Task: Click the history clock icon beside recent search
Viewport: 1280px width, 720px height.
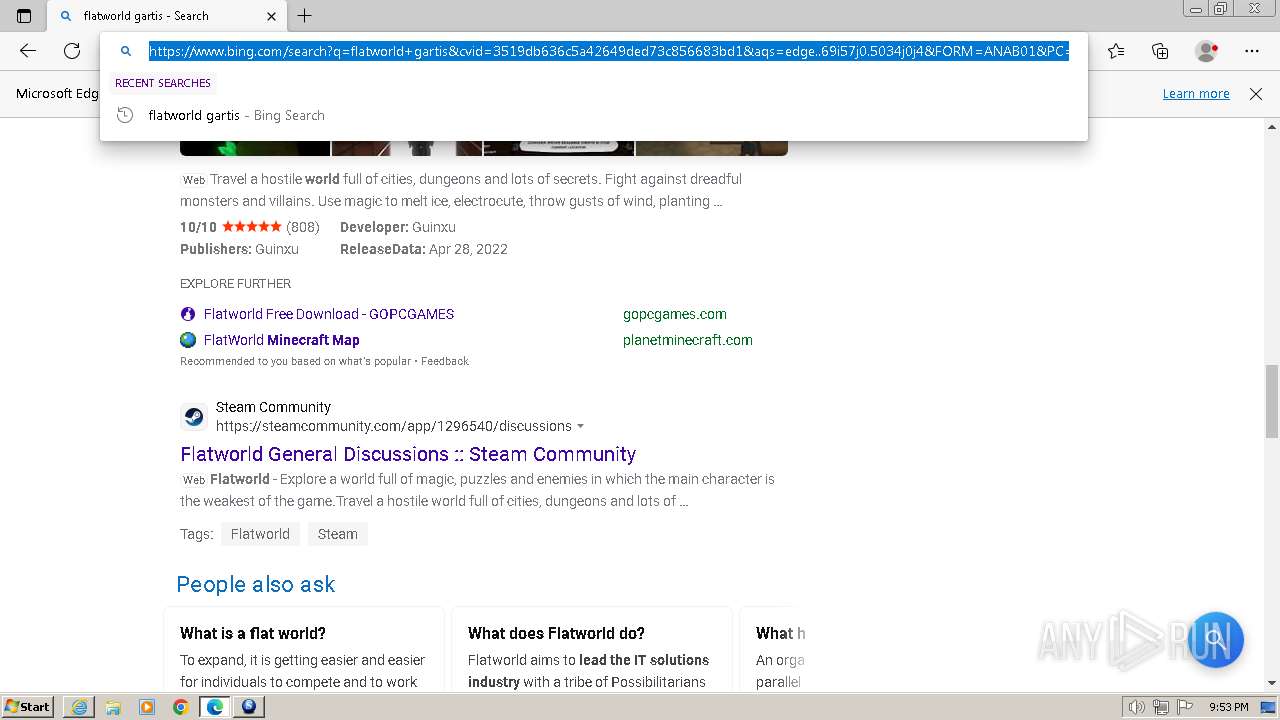Action: click(x=125, y=115)
